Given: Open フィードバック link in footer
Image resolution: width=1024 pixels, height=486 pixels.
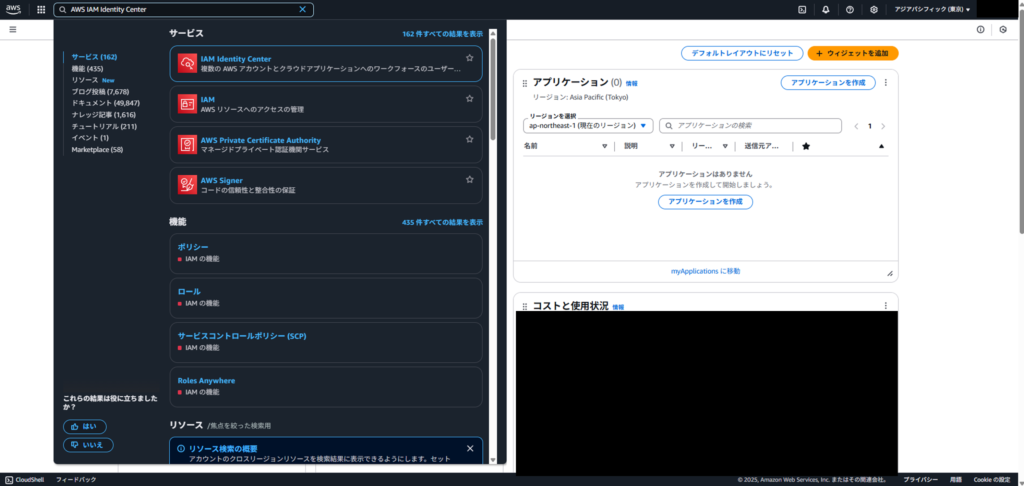Looking at the screenshot, I should point(76,479).
